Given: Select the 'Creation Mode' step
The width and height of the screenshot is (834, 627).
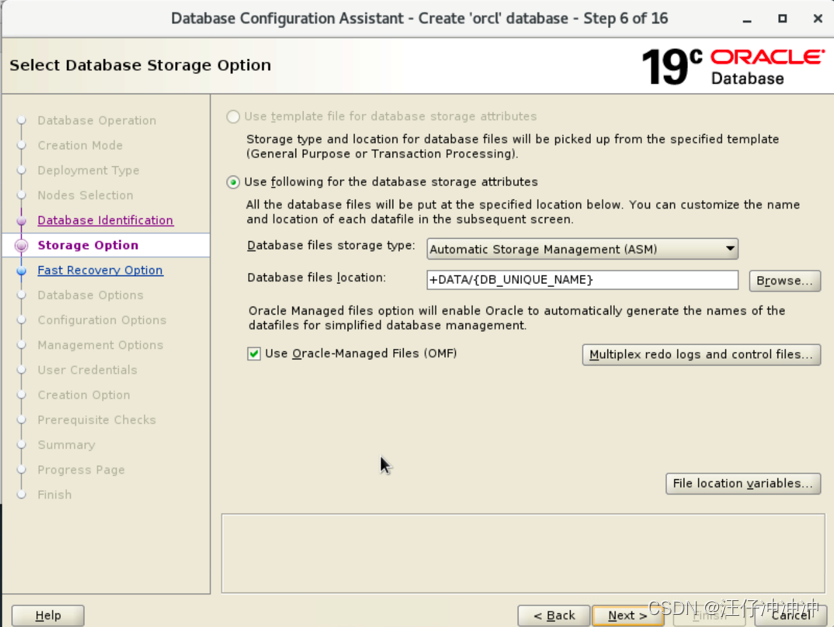Looking at the screenshot, I should click(x=81, y=145).
